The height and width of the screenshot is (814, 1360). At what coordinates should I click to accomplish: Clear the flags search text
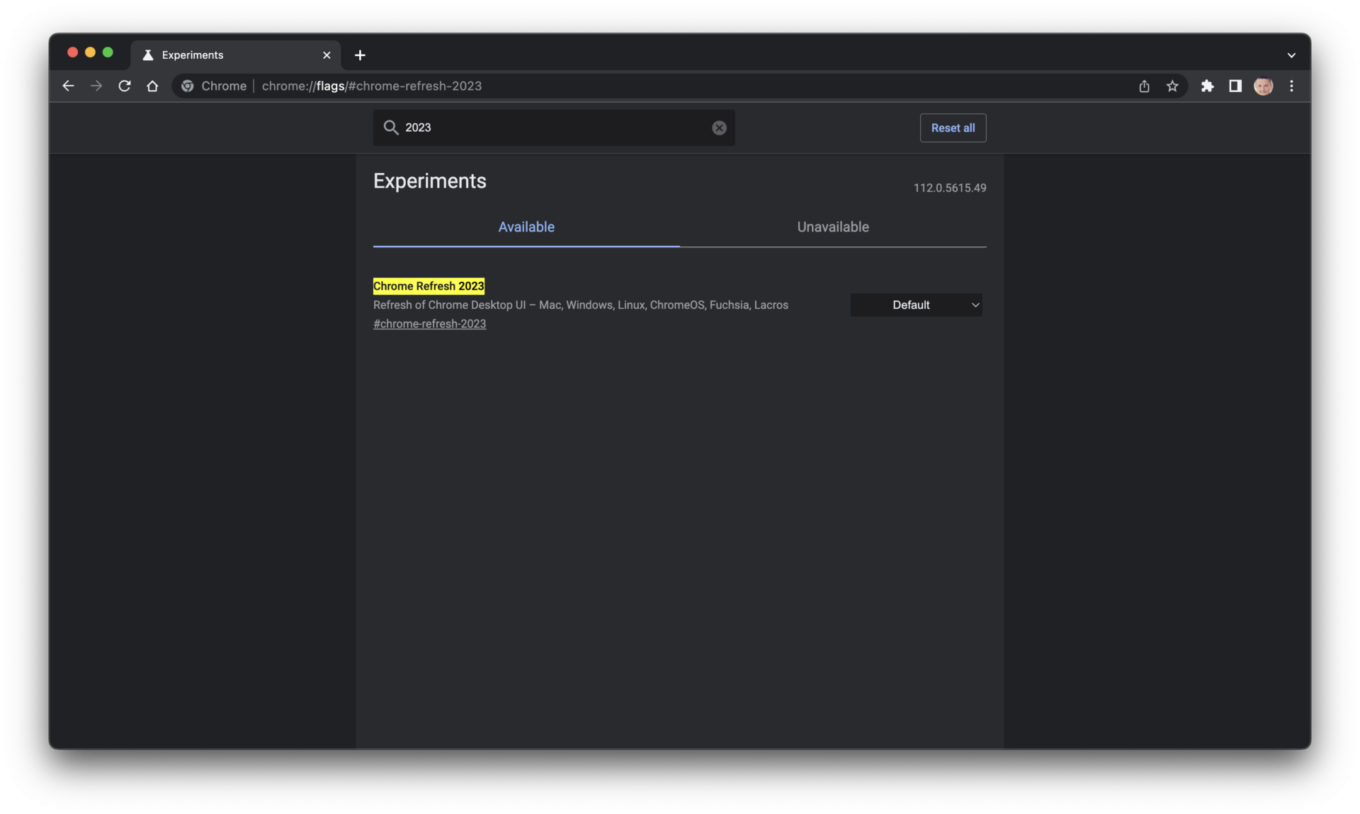pos(719,128)
